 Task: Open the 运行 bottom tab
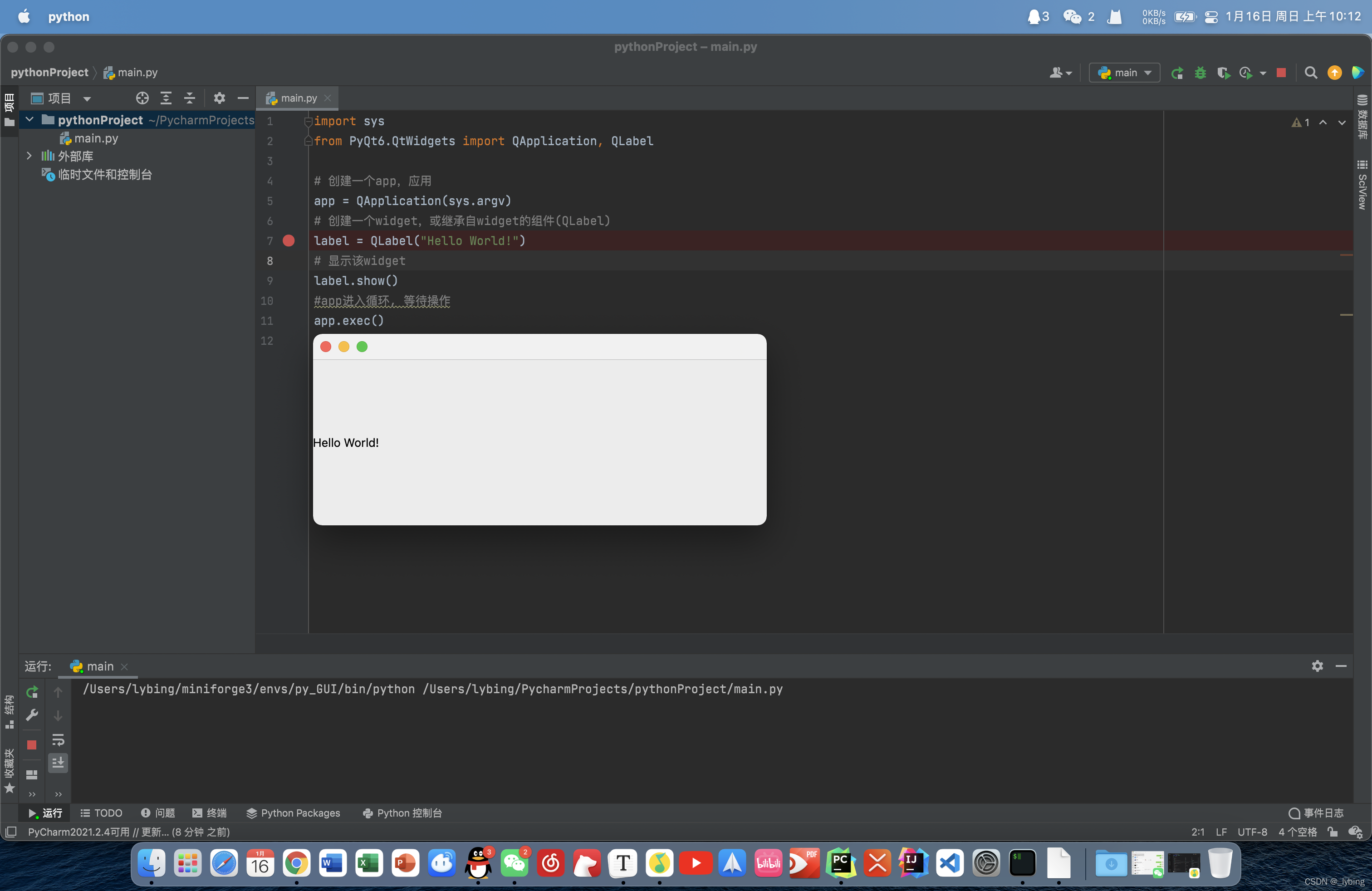(45, 813)
